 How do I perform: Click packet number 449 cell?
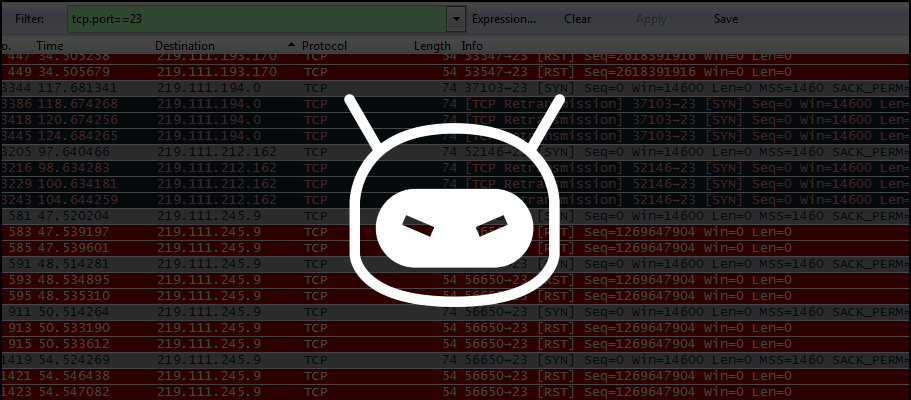(22, 72)
